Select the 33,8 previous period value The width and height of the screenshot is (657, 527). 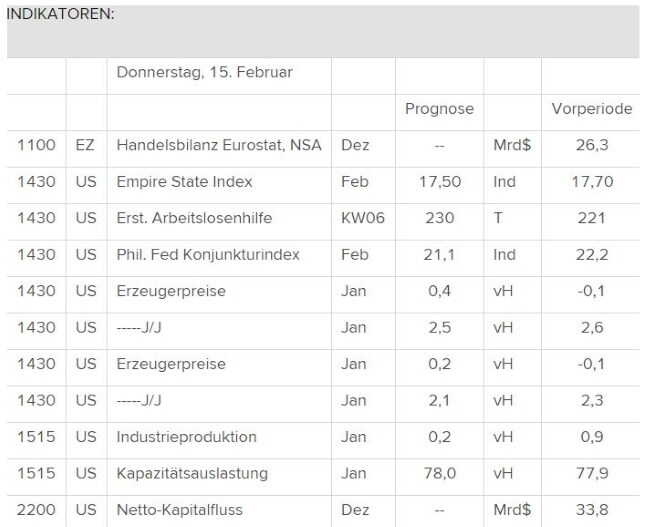(x=592, y=510)
